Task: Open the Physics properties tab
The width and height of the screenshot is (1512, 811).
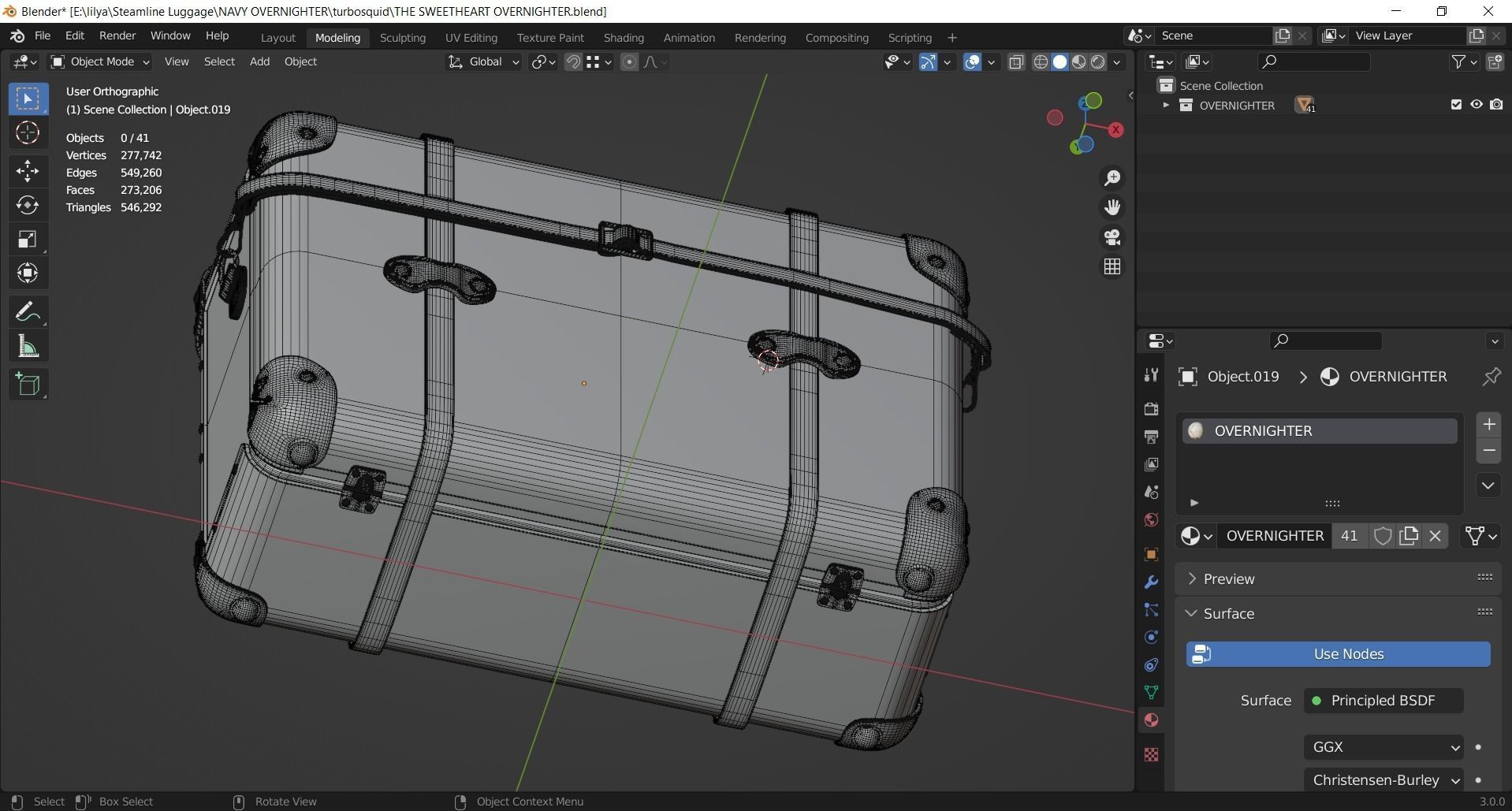Action: (x=1151, y=638)
